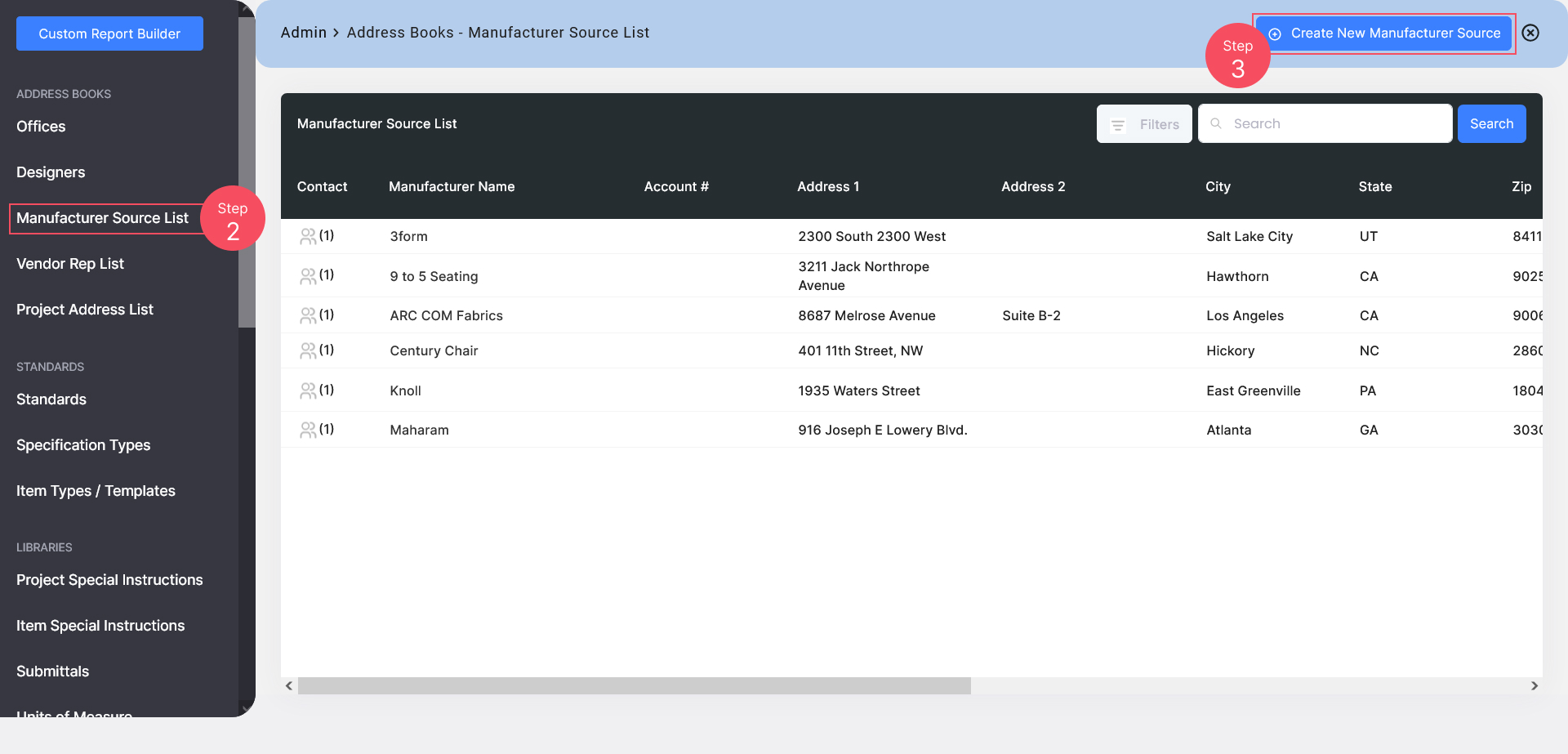Click right arrow of horizontal scrollbar
The width and height of the screenshot is (1568, 754).
(1534, 685)
